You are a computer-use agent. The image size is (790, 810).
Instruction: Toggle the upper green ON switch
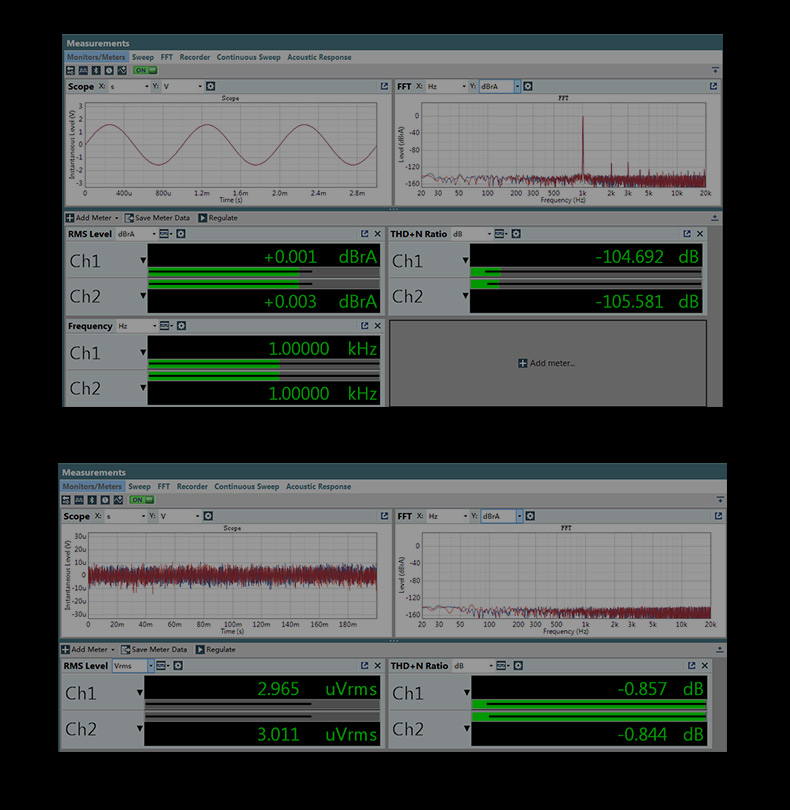[145, 70]
